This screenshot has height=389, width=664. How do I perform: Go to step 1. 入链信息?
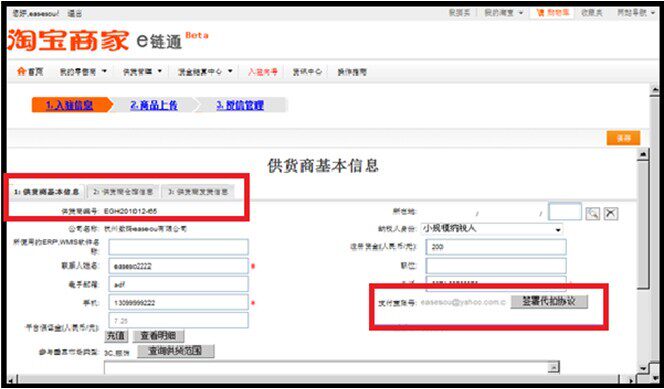[x=69, y=105]
